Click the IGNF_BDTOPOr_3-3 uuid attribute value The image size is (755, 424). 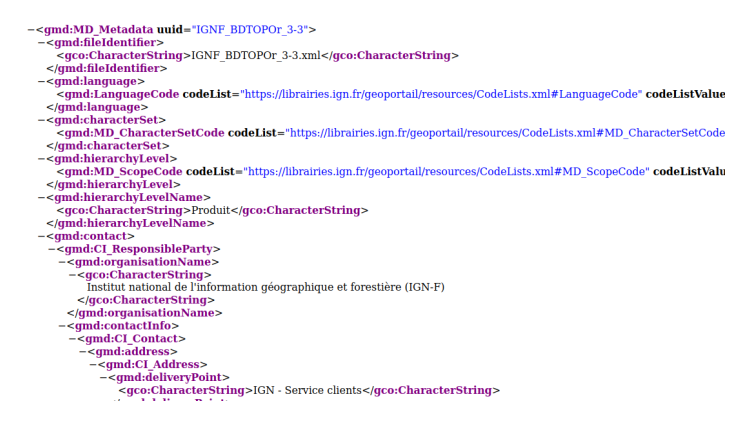point(250,30)
